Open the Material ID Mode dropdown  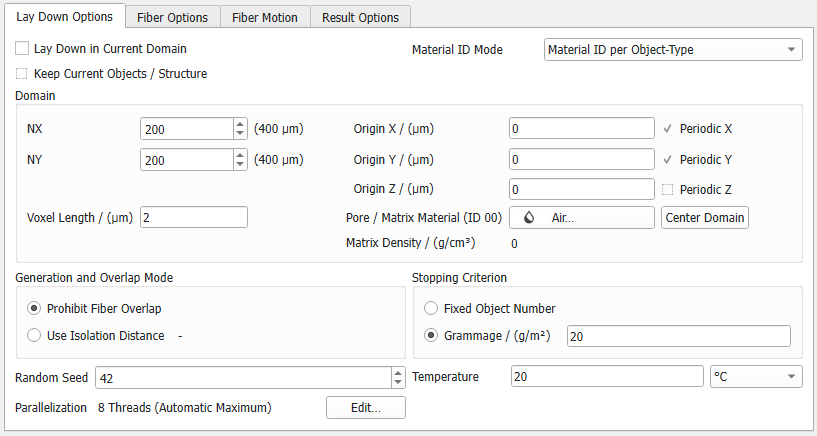[x=673, y=49]
